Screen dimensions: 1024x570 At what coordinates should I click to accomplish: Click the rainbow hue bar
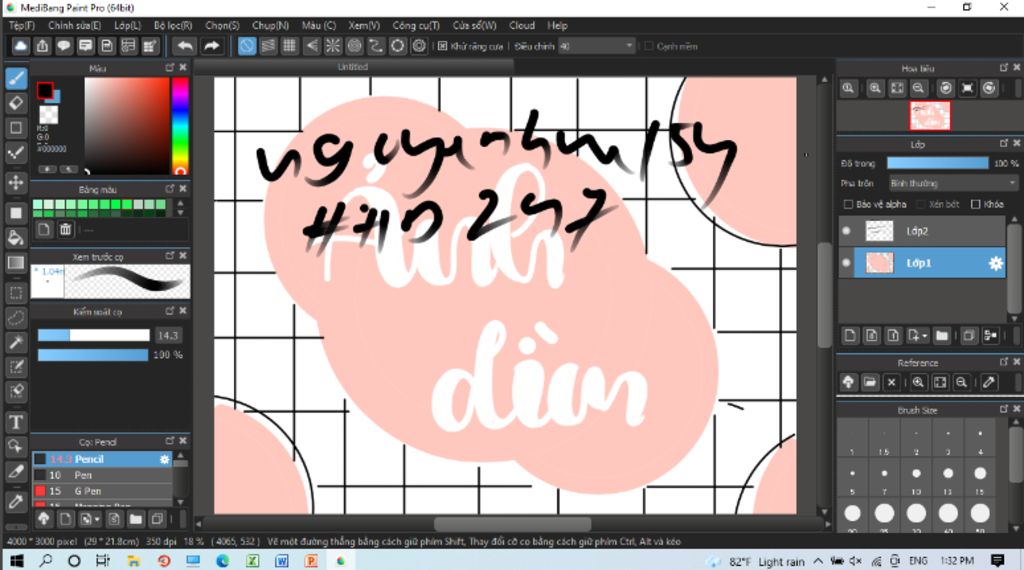(180, 126)
